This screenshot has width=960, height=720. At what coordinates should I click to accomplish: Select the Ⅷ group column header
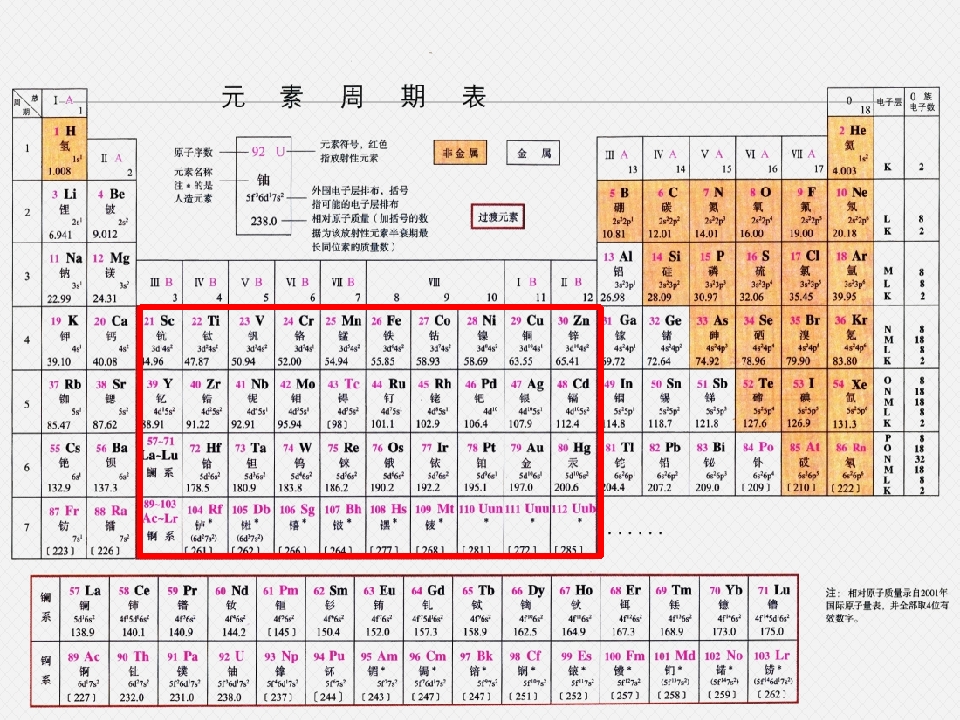[435, 283]
